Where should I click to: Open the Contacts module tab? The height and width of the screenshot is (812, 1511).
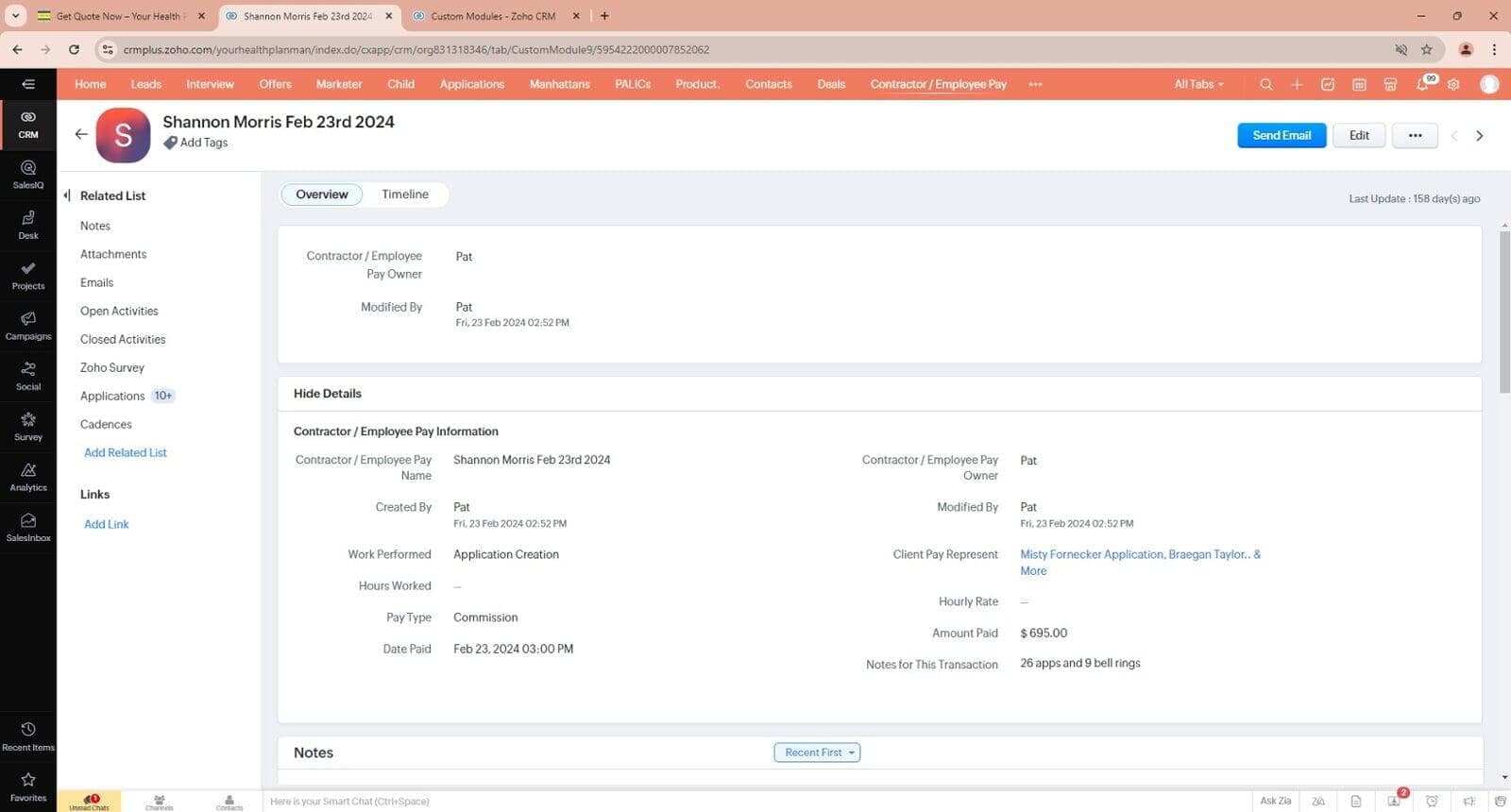[x=769, y=84]
